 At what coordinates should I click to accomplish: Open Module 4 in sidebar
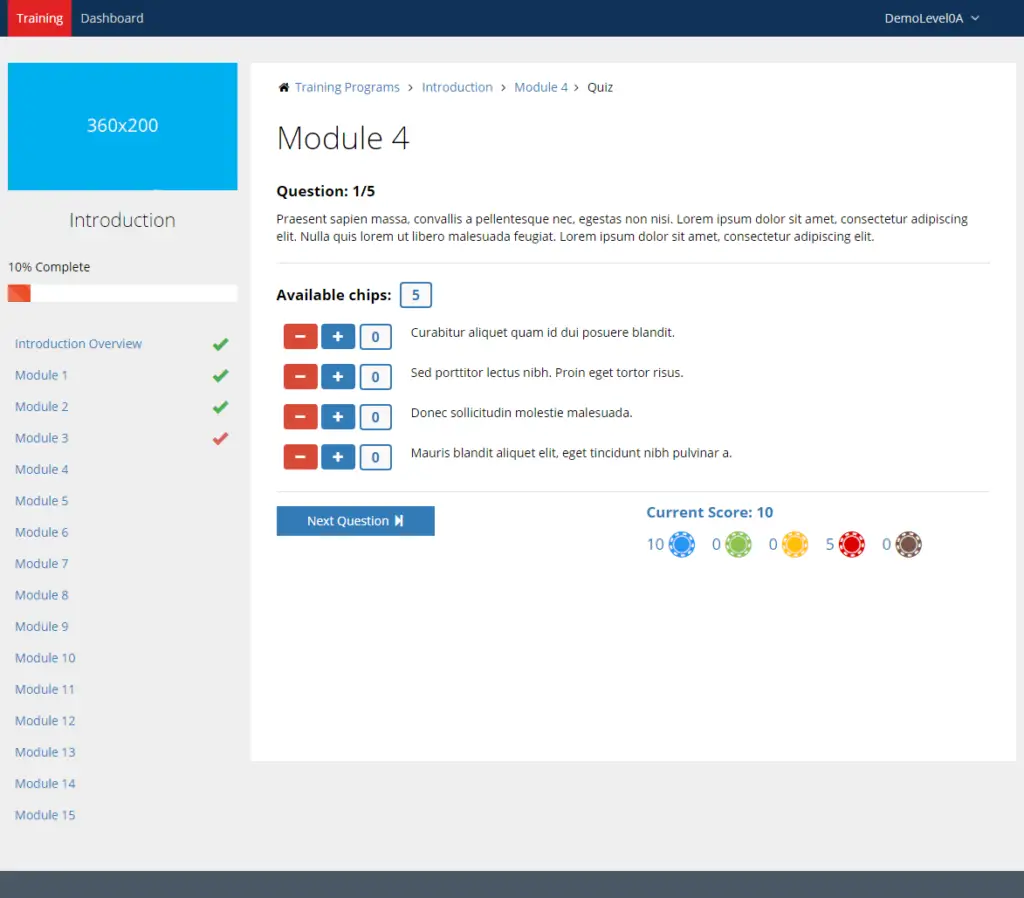click(x=41, y=469)
